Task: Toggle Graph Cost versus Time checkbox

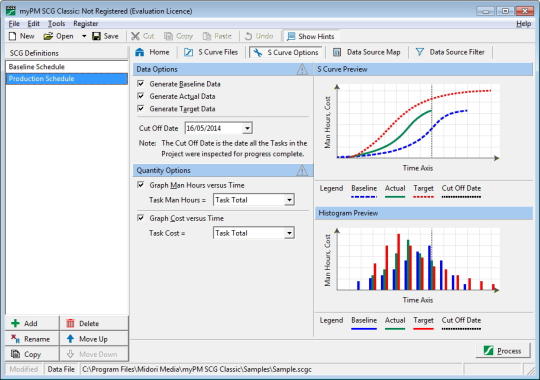Action: [x=141, y=218]
